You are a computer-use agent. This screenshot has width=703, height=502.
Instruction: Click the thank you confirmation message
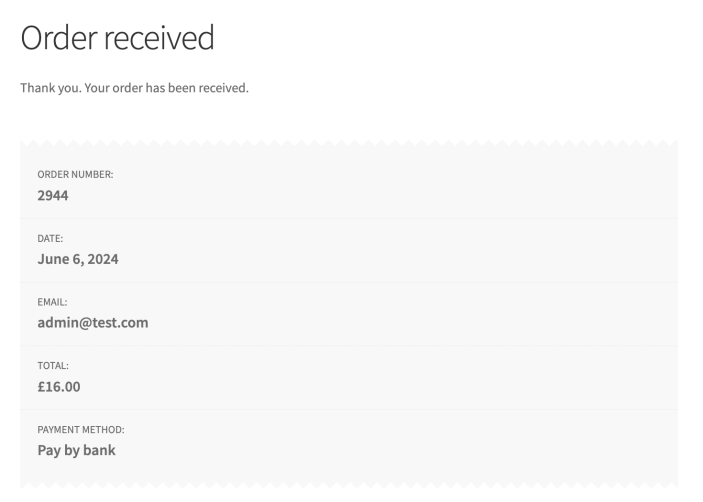(134, 88)
